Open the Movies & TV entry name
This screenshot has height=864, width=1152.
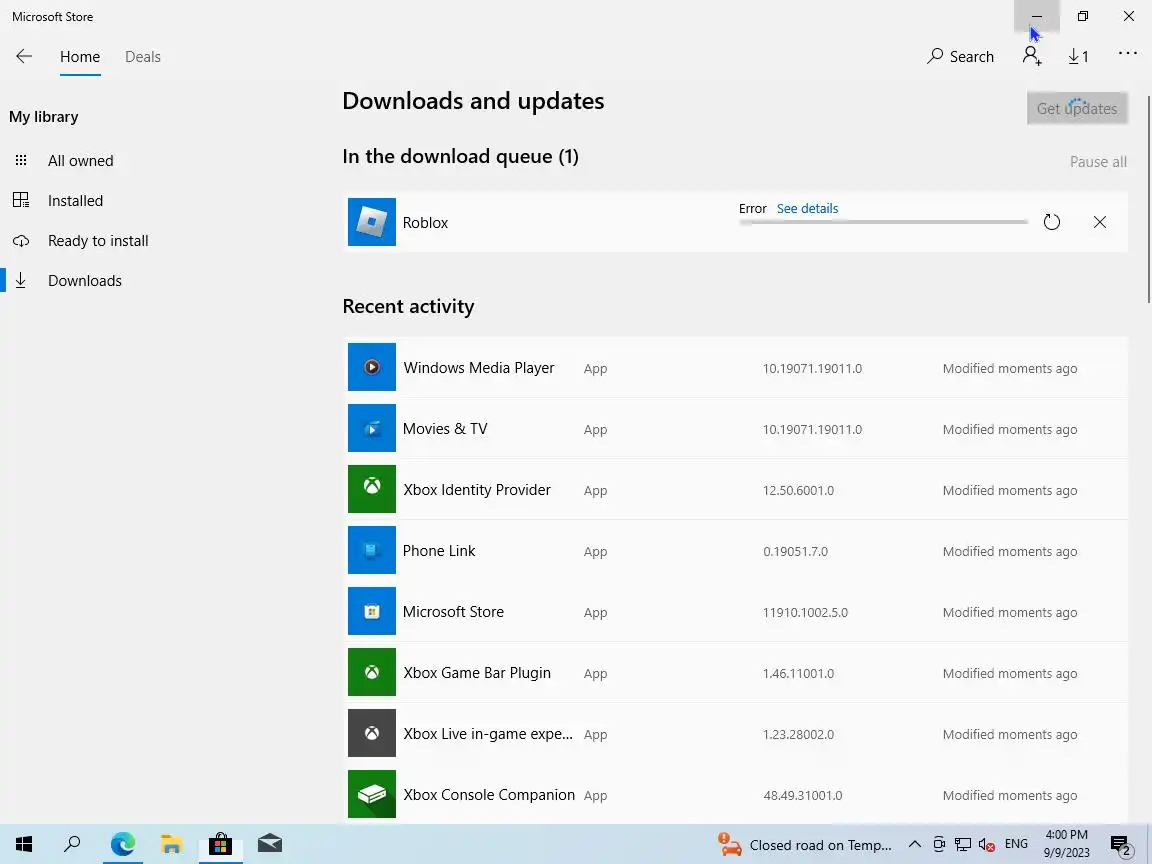[x=445, y=429]
